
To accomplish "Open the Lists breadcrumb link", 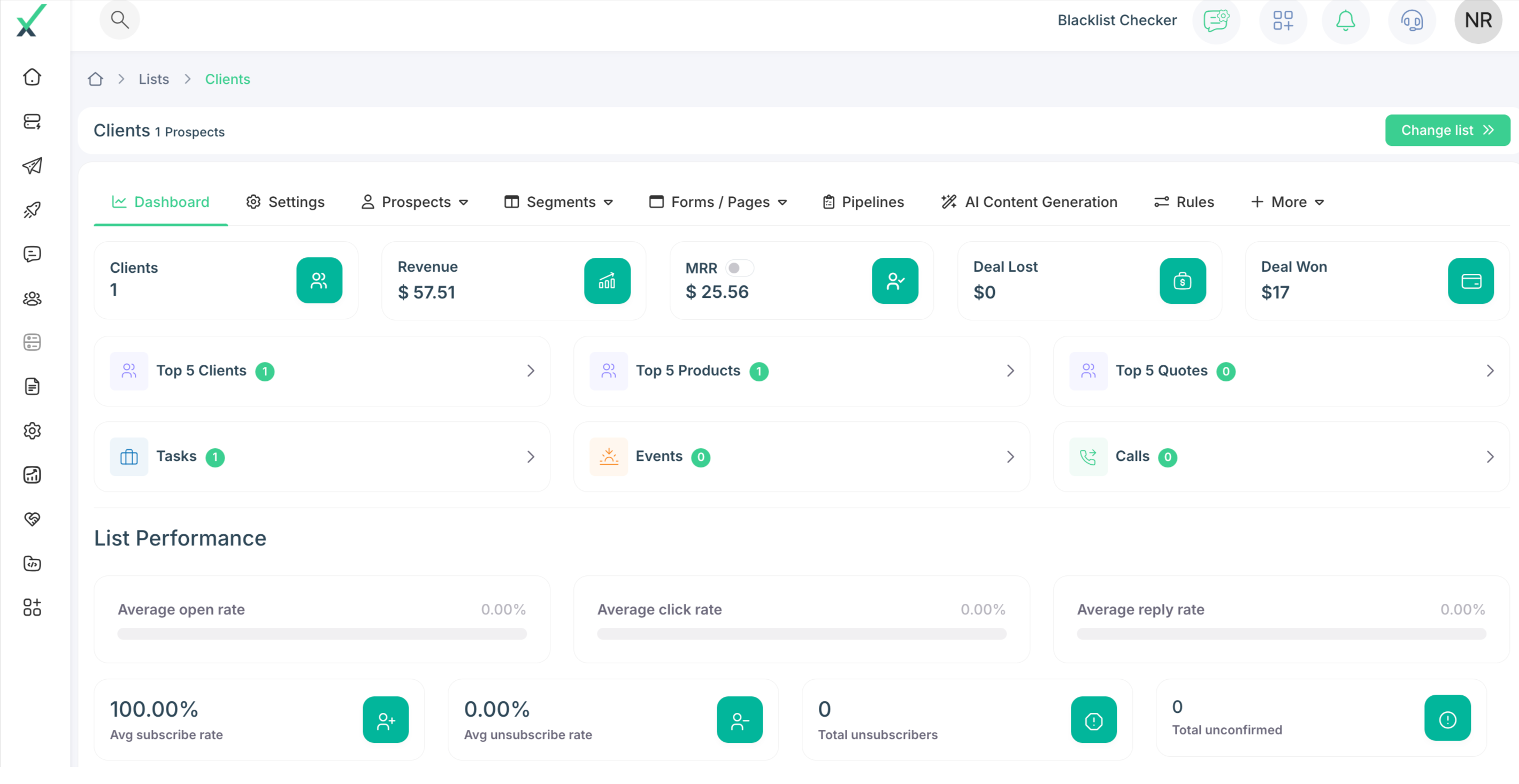I will pos(154,79).
